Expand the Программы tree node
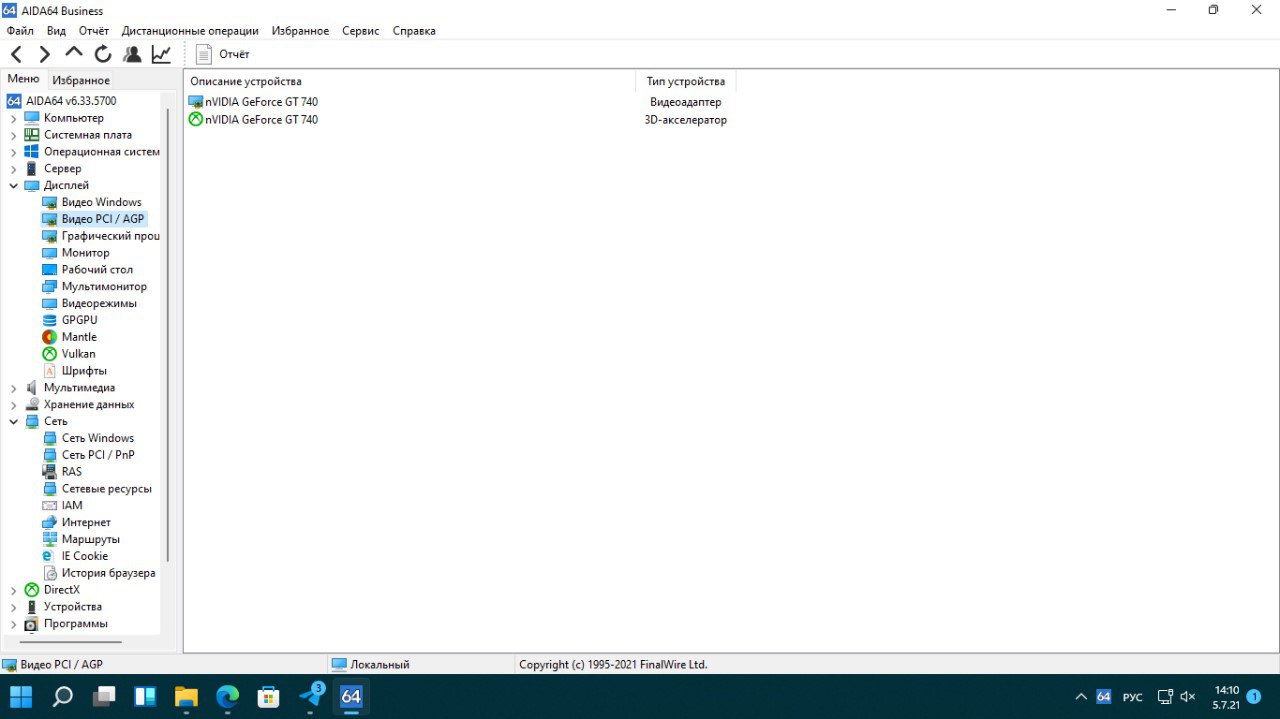Screen dimensions: 1280x719 13,624
